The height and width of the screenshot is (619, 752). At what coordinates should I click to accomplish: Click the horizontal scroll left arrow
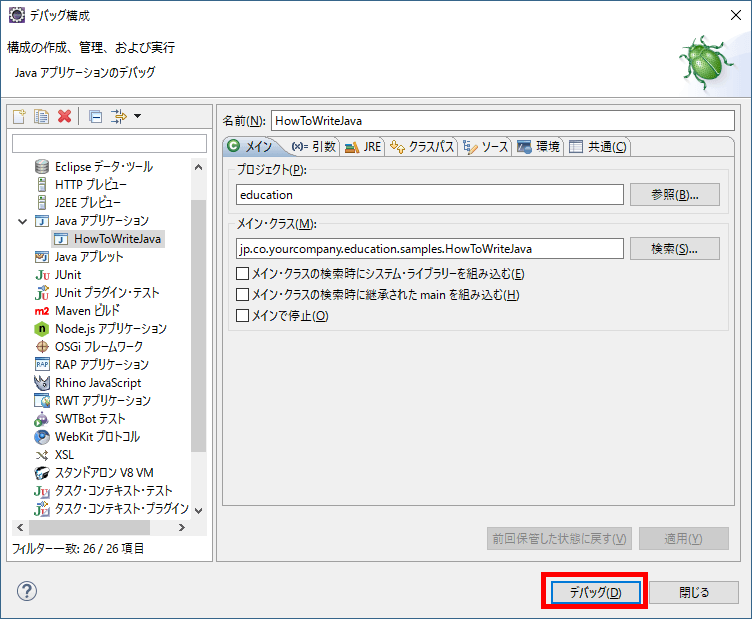click(20, 527)
